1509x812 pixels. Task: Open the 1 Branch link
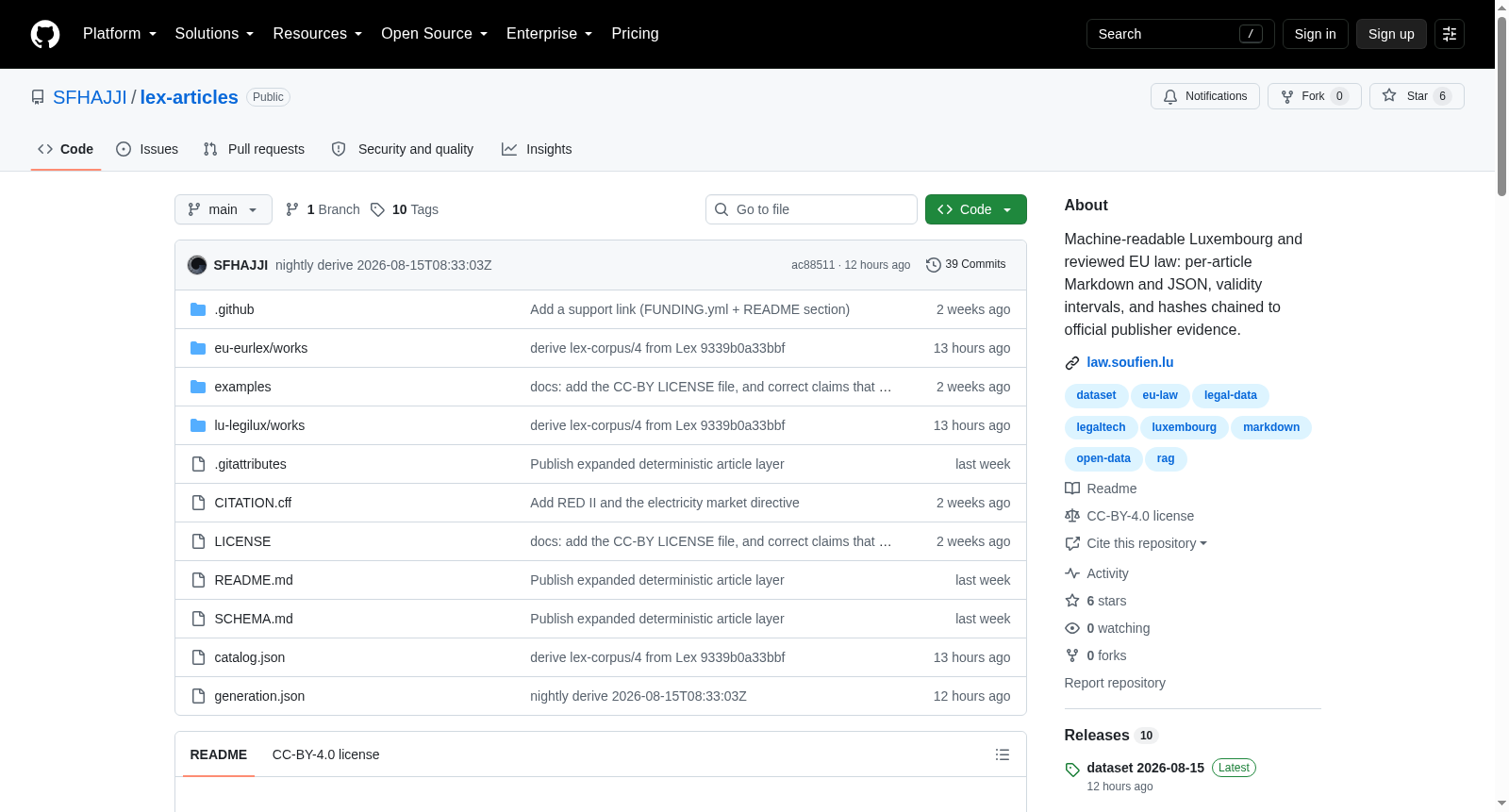click(x=323, y=209)
